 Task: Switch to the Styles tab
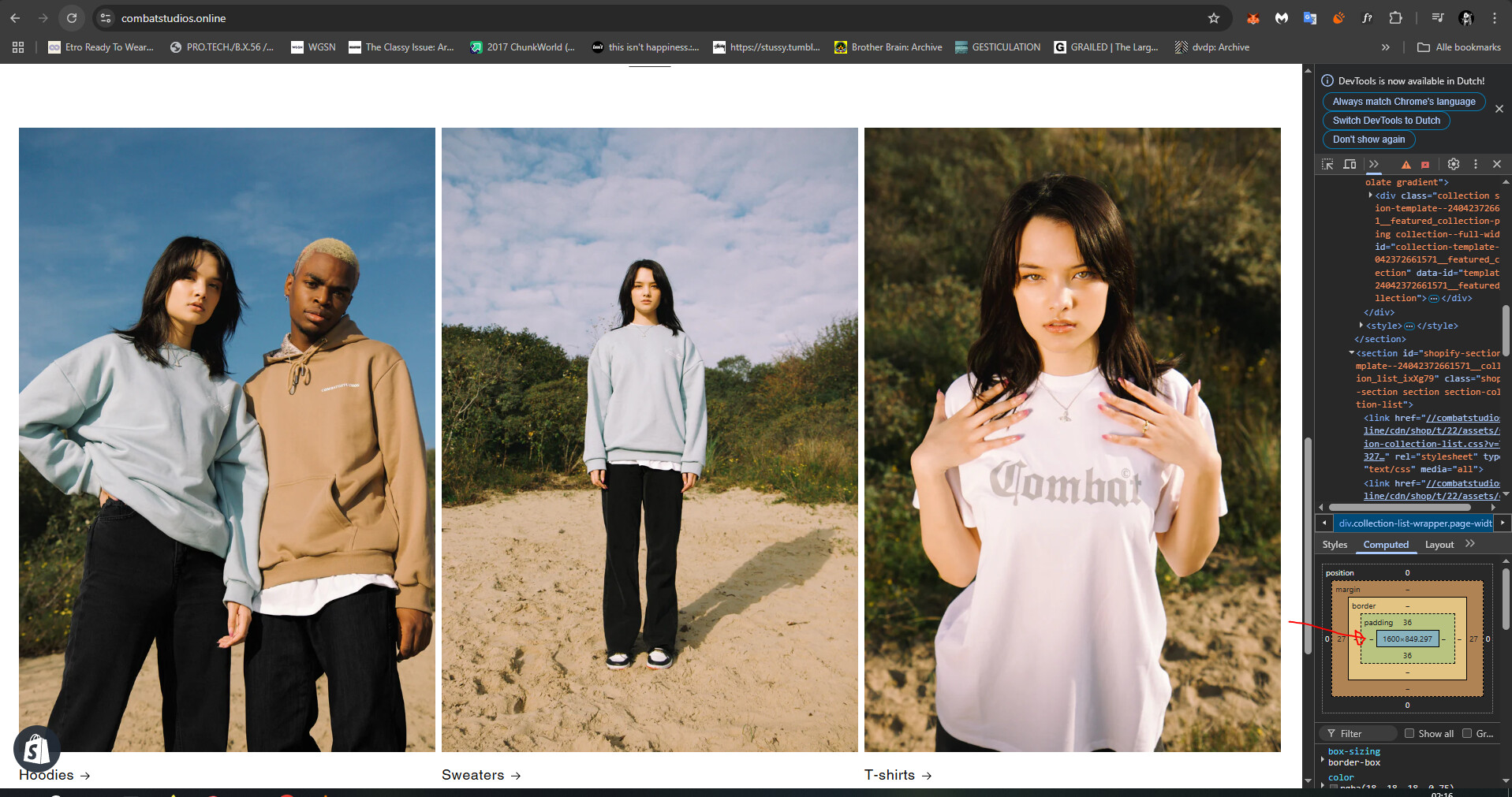point(1335,545)
